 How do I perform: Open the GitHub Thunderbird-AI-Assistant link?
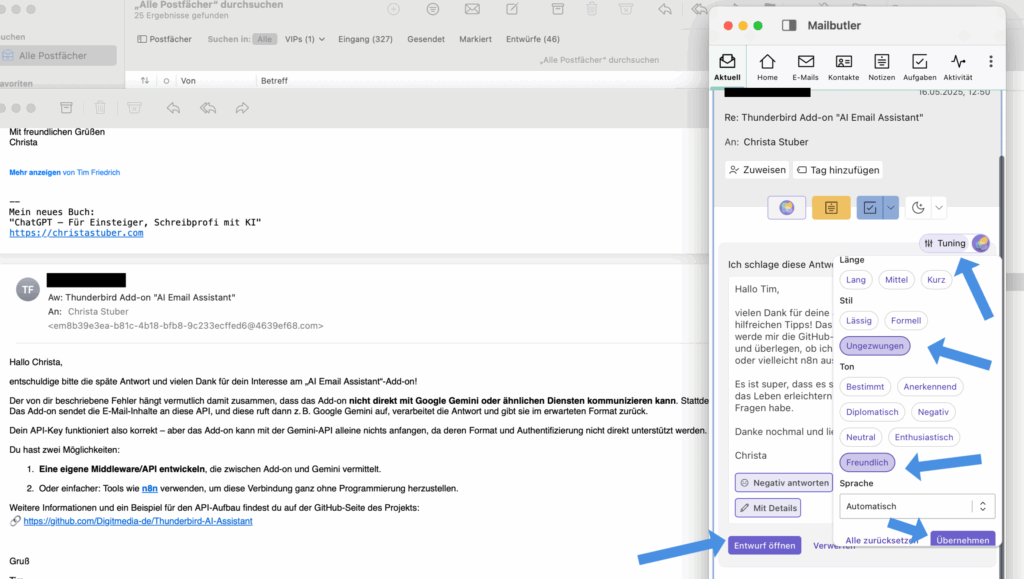pyautogui.click(x=138, y=521)
